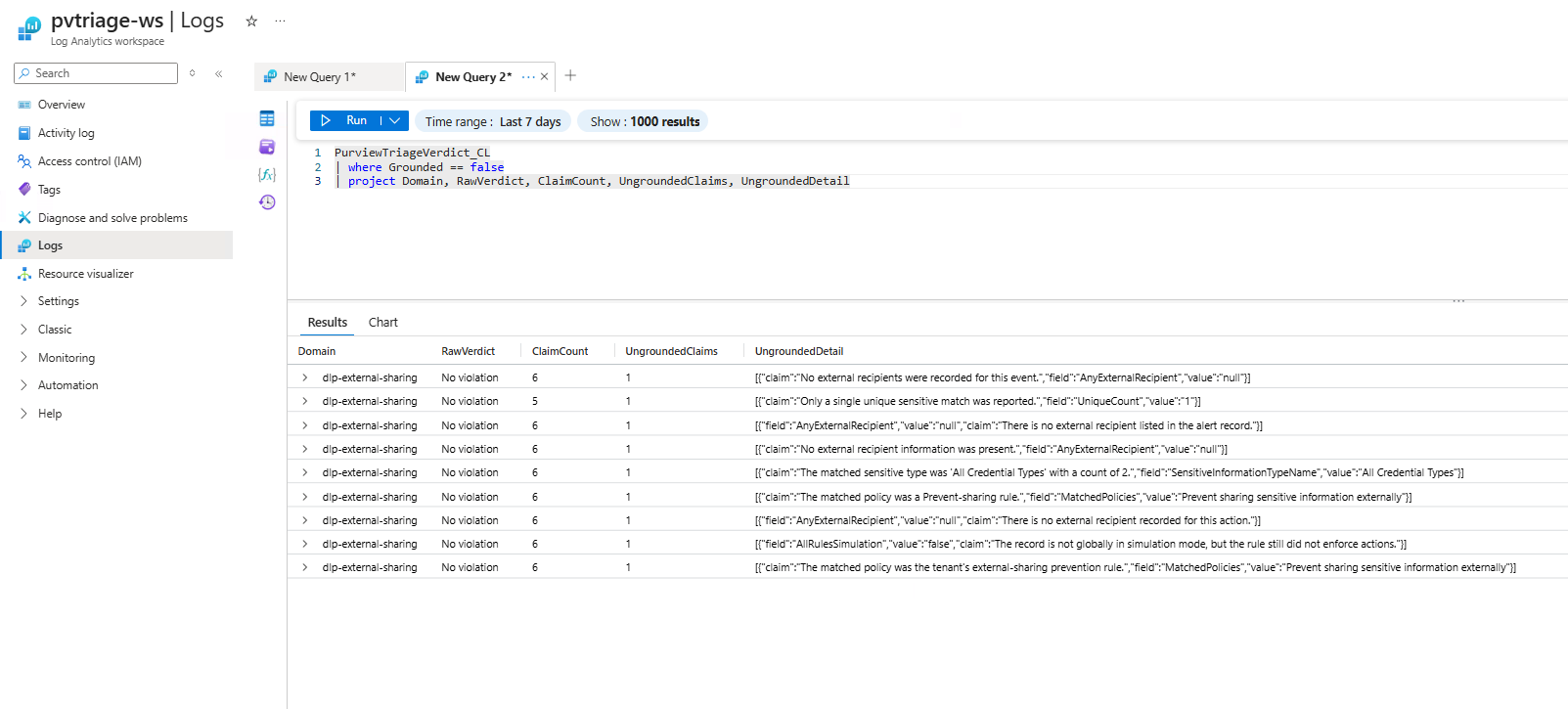Sort by the Domain column header
Image resolution: width=1568 pixels, height=709 pixels.
click(317, 351)
